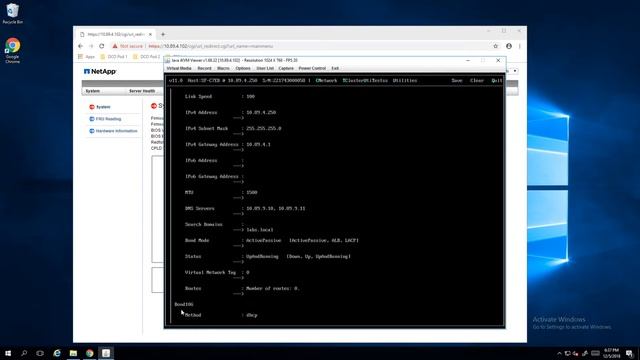Click the MTU value 1500
Viewport: 640px width, 360px height.
[252, 192]
